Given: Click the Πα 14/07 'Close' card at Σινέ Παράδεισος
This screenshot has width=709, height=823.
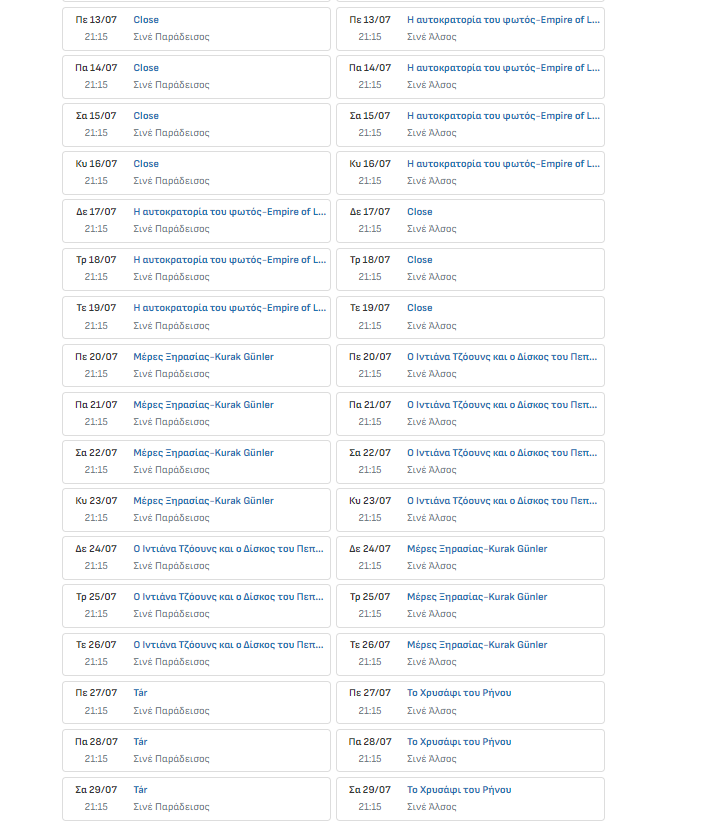Looking at the screenshot, I should coord(146,68).
